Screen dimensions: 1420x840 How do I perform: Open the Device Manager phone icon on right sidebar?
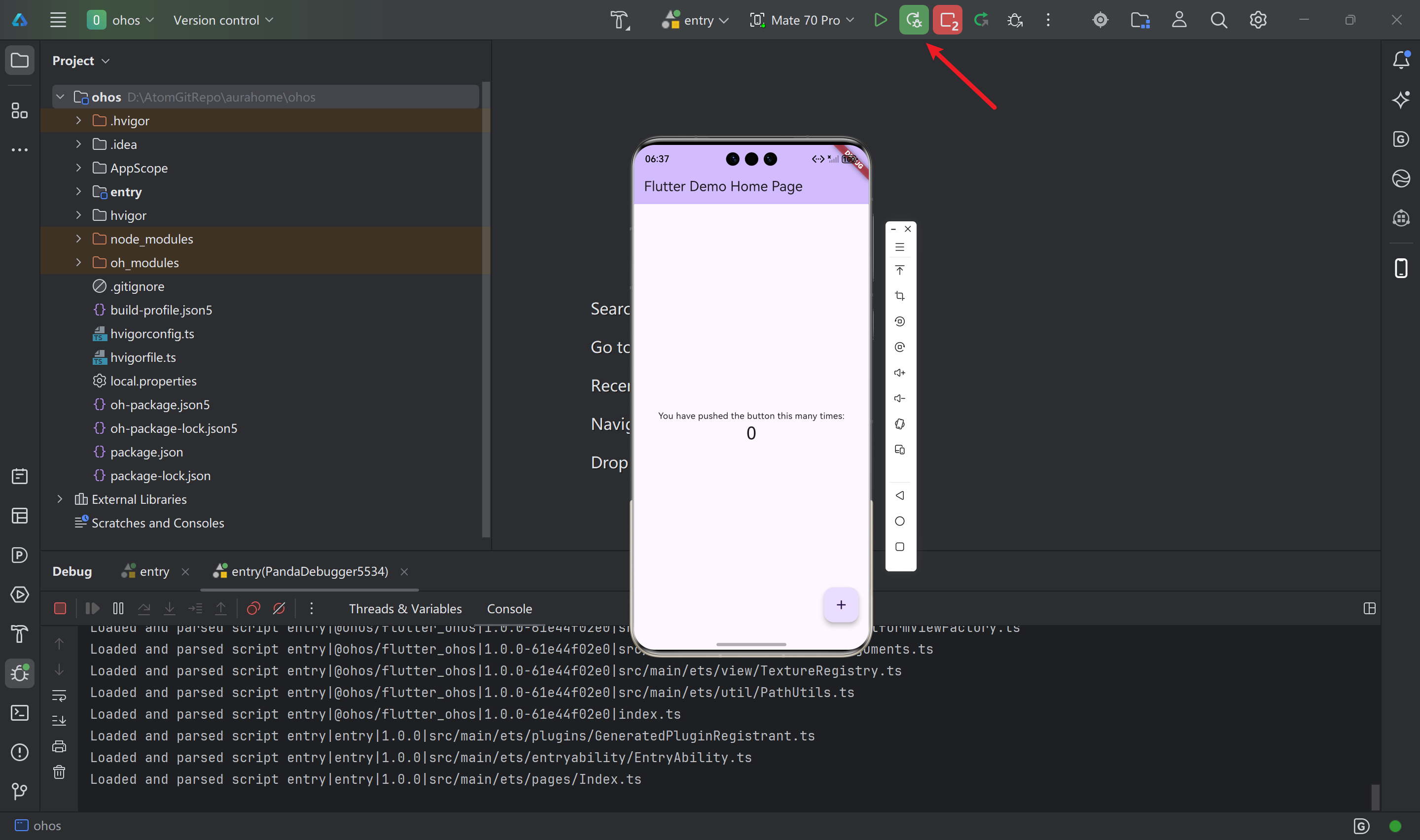pos(1401,268)
